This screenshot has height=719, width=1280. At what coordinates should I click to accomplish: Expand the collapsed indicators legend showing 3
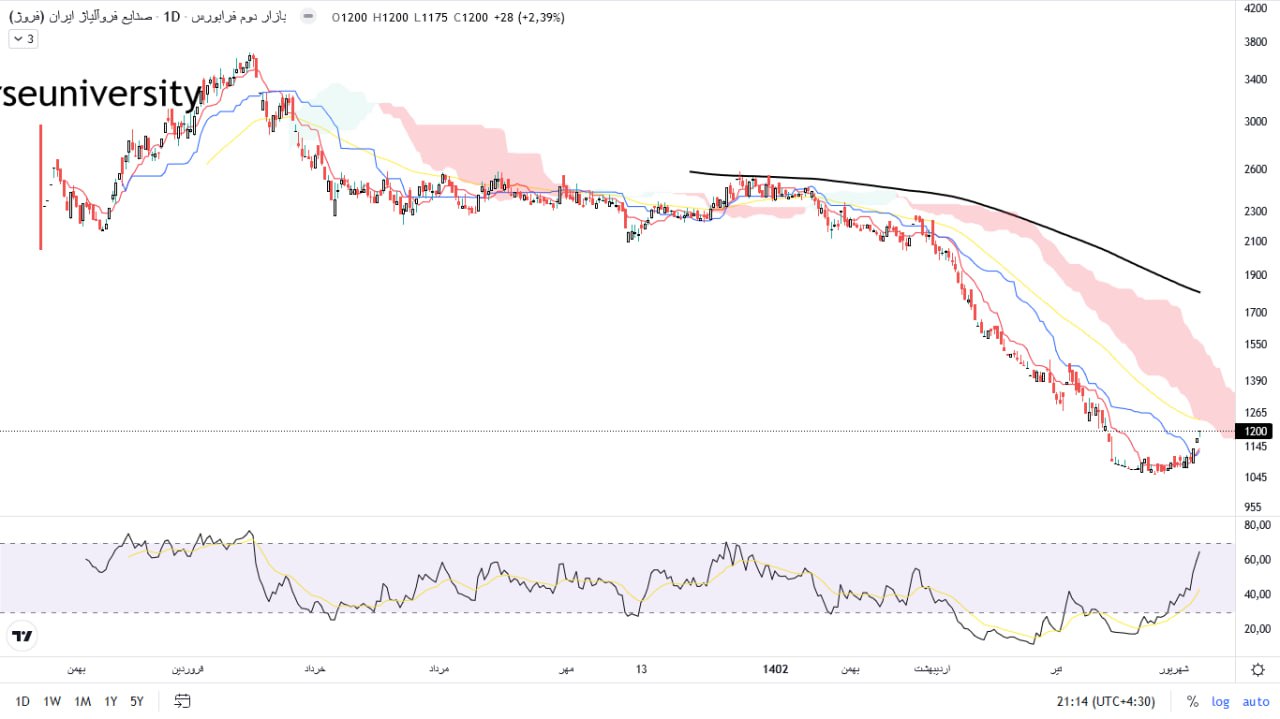click(x=23, y=39)
